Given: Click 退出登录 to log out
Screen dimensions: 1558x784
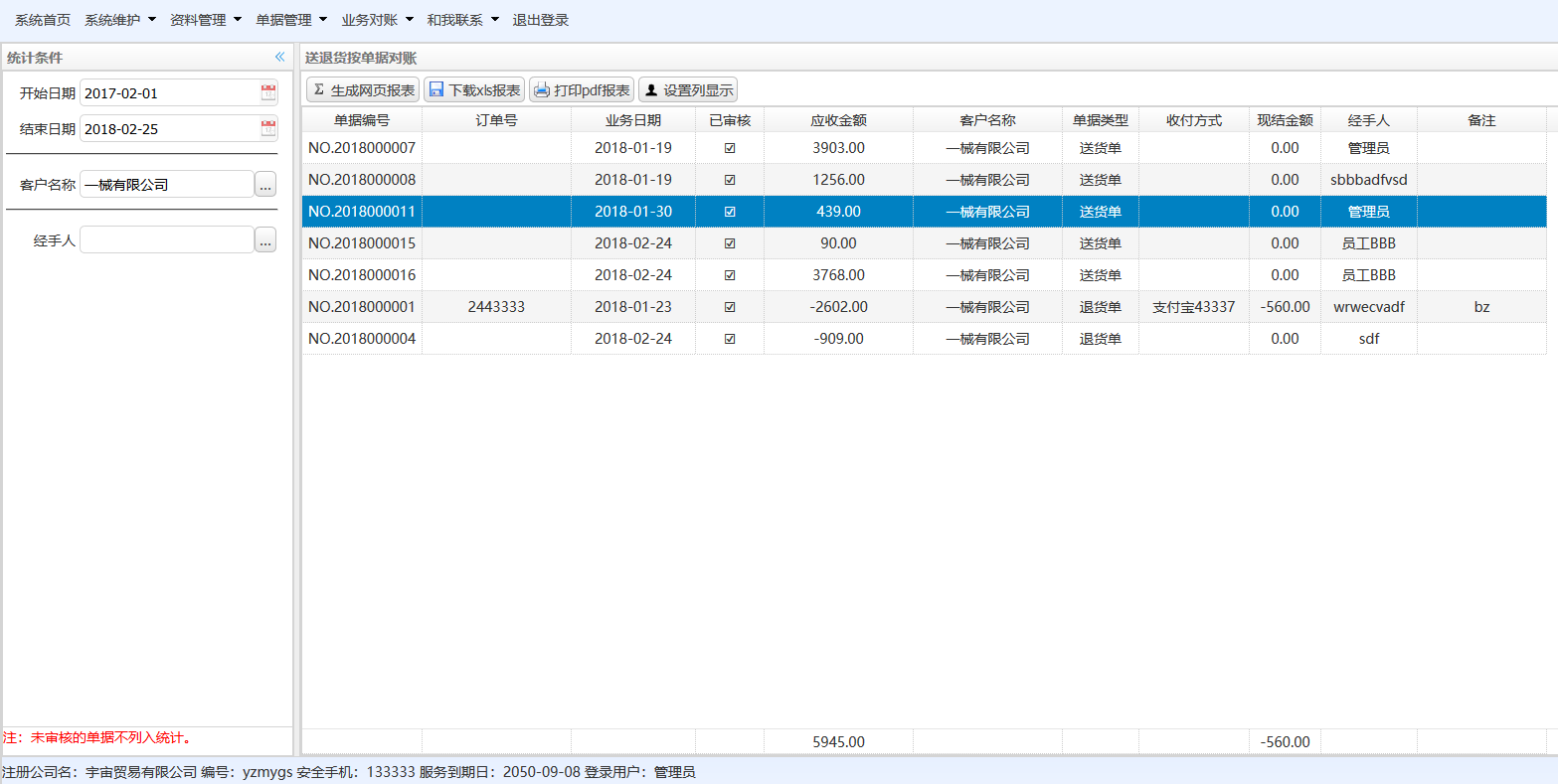Looking at the screenshot, I should pyautogui.click(x=541, y=20).
